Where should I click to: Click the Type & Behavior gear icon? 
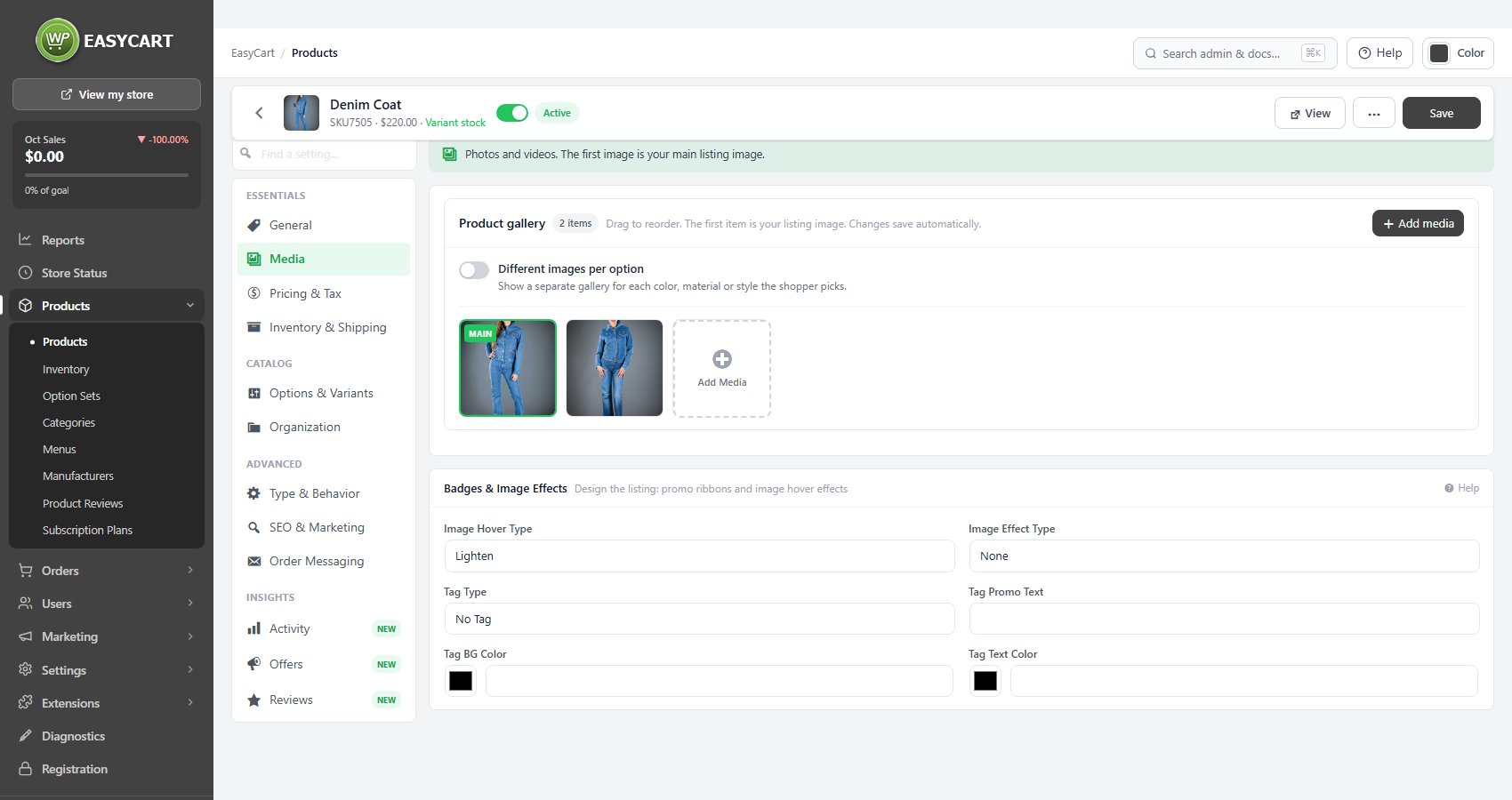click(x=253, y=493)
